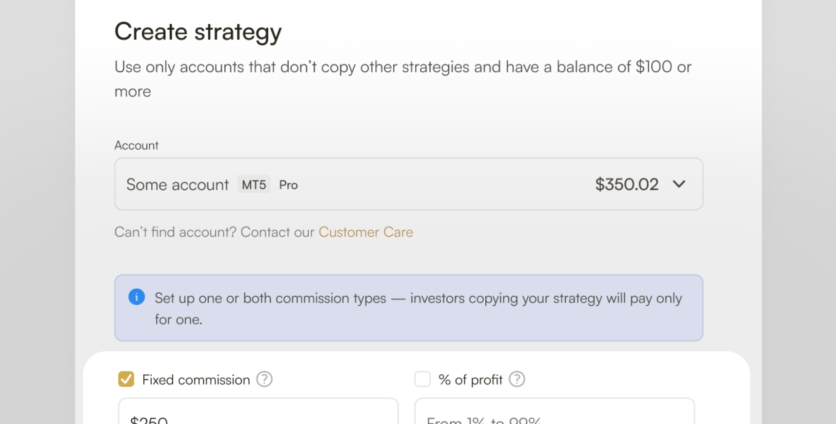
Task: Click the help icon beside % of profit
Action: tap(517, 379)
